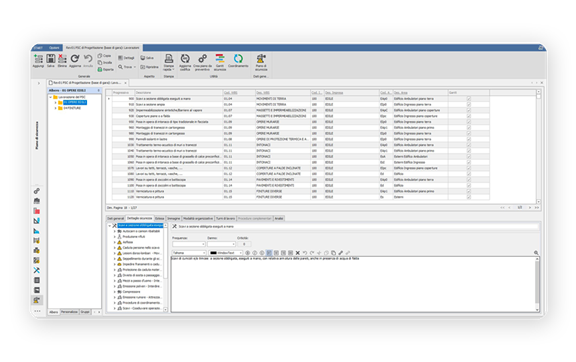Viewport: 576px width, 362px height.
Task: Click the Aggiungi icon in the ribbon
Action: [38, 59]
